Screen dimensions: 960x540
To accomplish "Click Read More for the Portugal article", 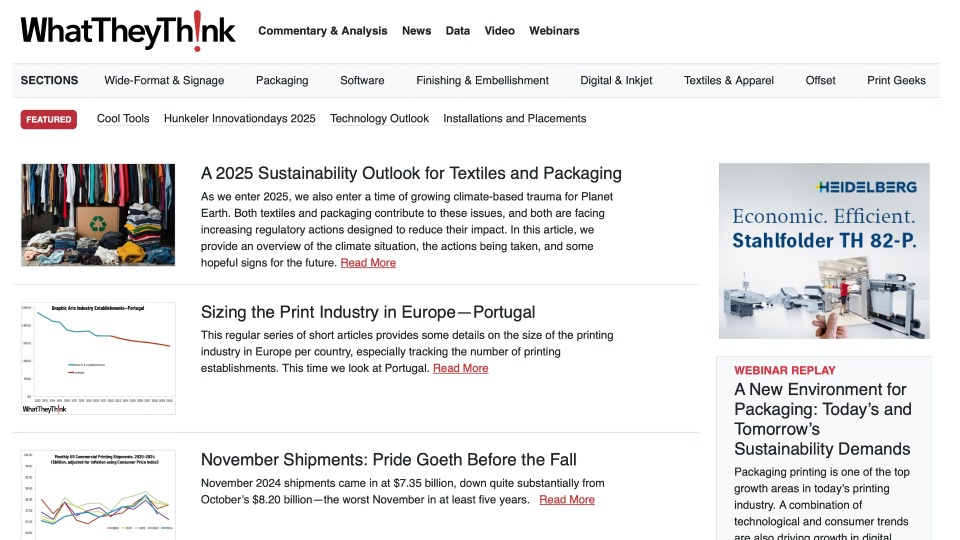I will pos(460,369).
